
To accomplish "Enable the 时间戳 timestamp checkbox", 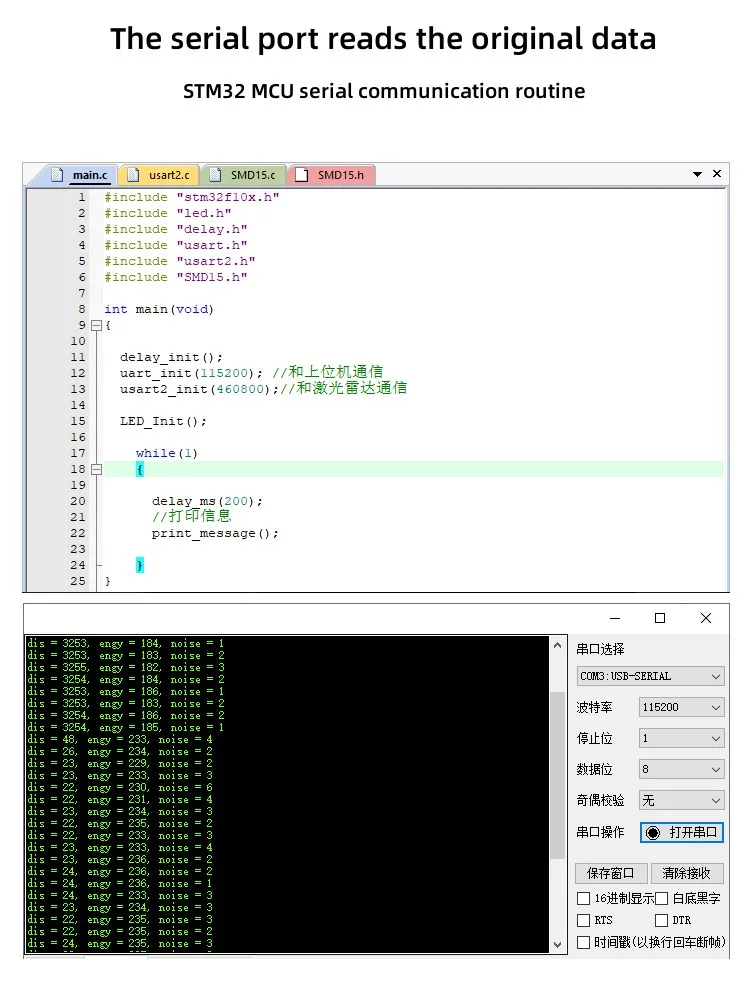I will click(x=583, y=942).
